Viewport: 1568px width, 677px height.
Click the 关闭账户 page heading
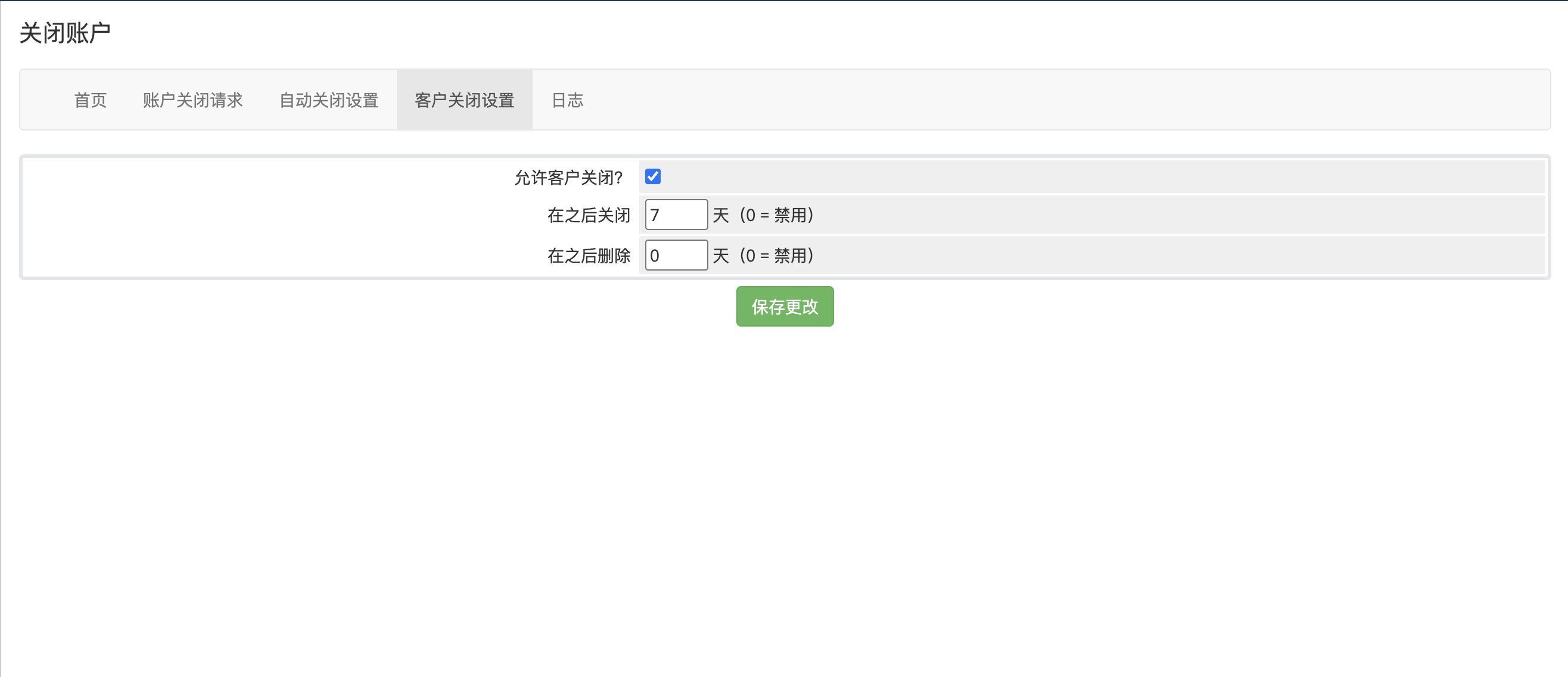[65, 33]
